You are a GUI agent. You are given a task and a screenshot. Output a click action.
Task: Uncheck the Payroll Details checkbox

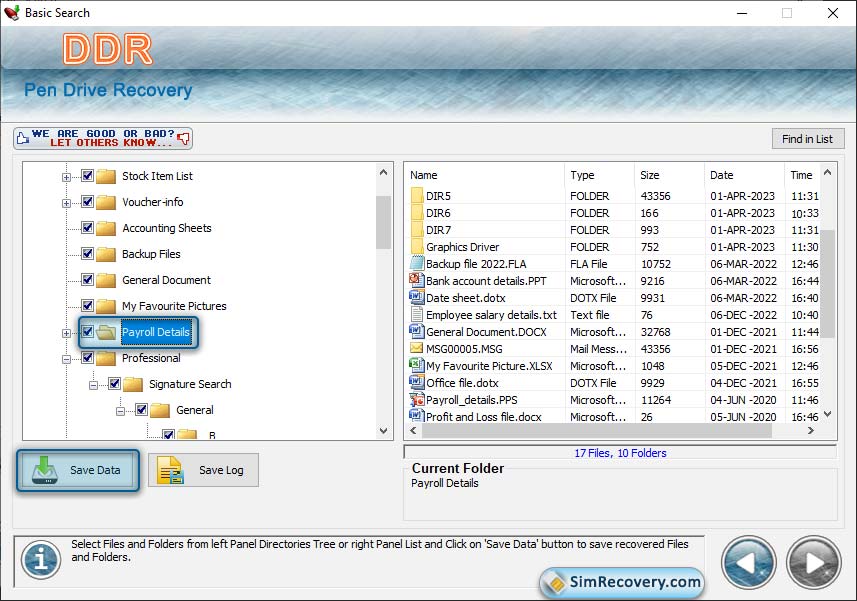click(x=87, y=332)
